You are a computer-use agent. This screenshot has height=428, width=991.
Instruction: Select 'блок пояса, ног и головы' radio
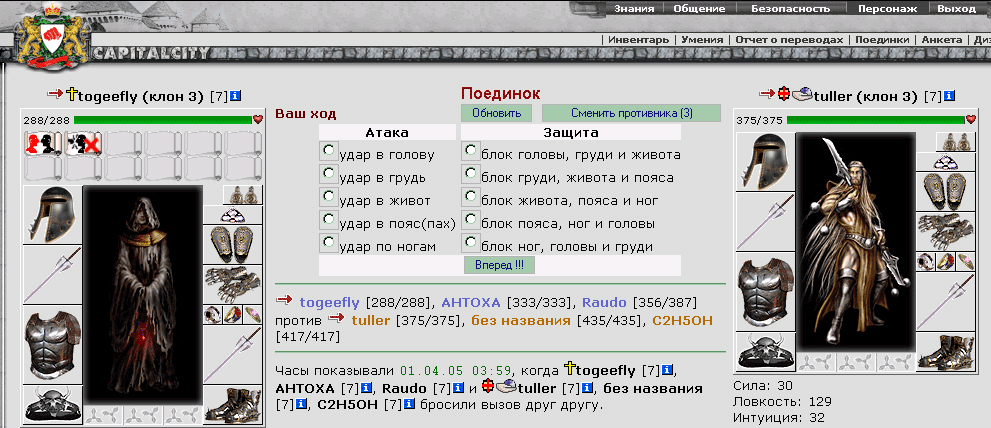(x=470, y=219)
